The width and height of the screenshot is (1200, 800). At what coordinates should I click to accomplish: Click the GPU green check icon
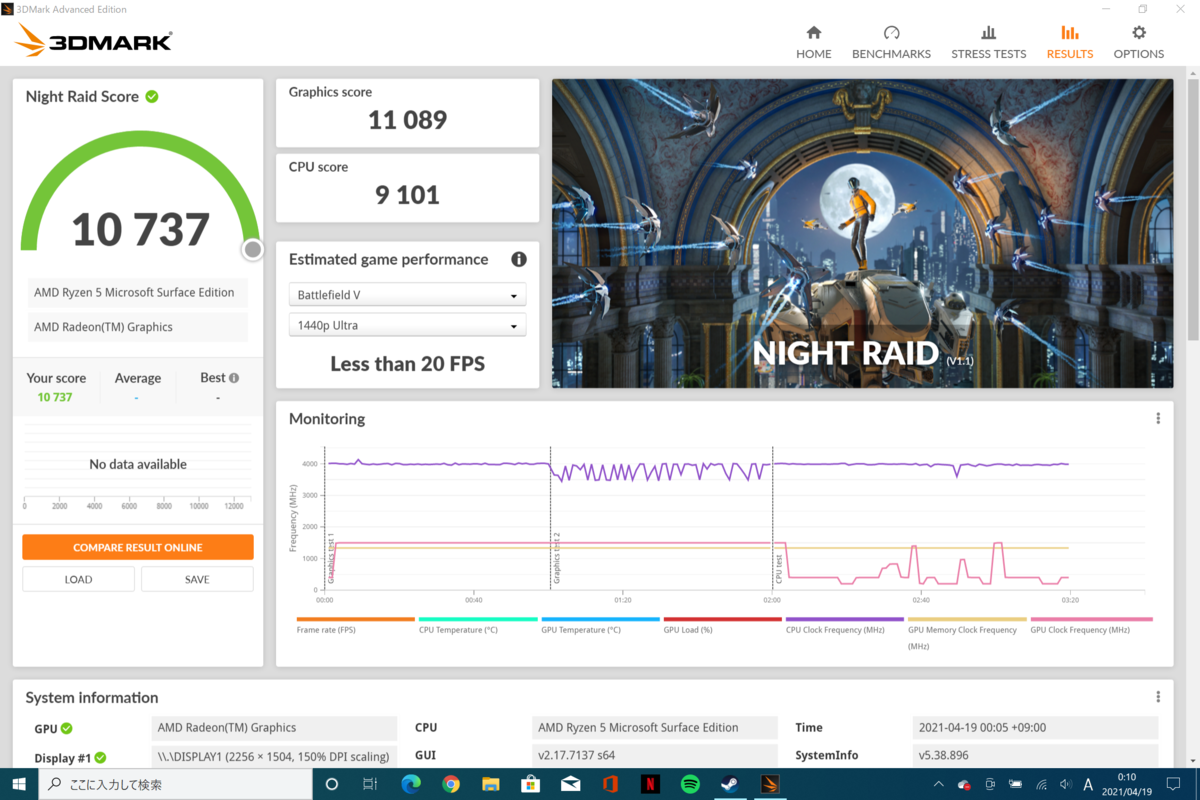click(x=67, y=728)
